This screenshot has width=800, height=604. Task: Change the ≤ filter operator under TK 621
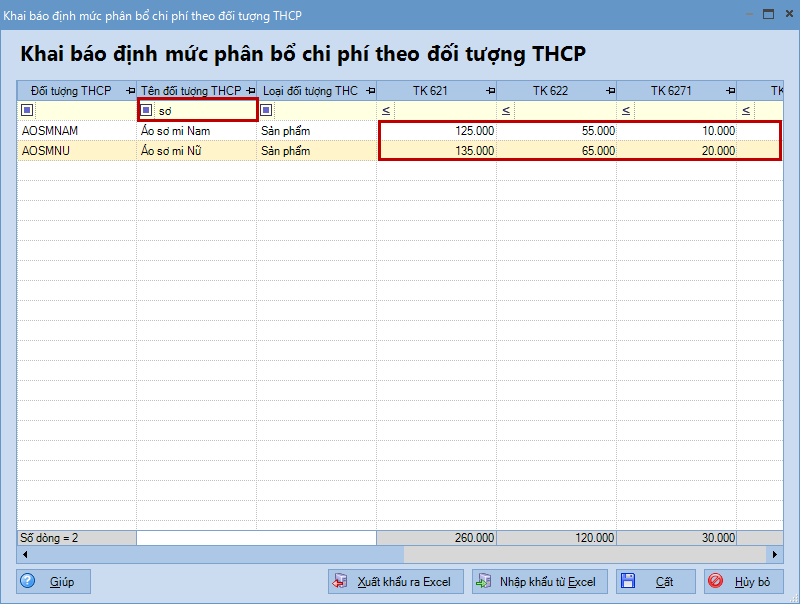pos(386,110)
